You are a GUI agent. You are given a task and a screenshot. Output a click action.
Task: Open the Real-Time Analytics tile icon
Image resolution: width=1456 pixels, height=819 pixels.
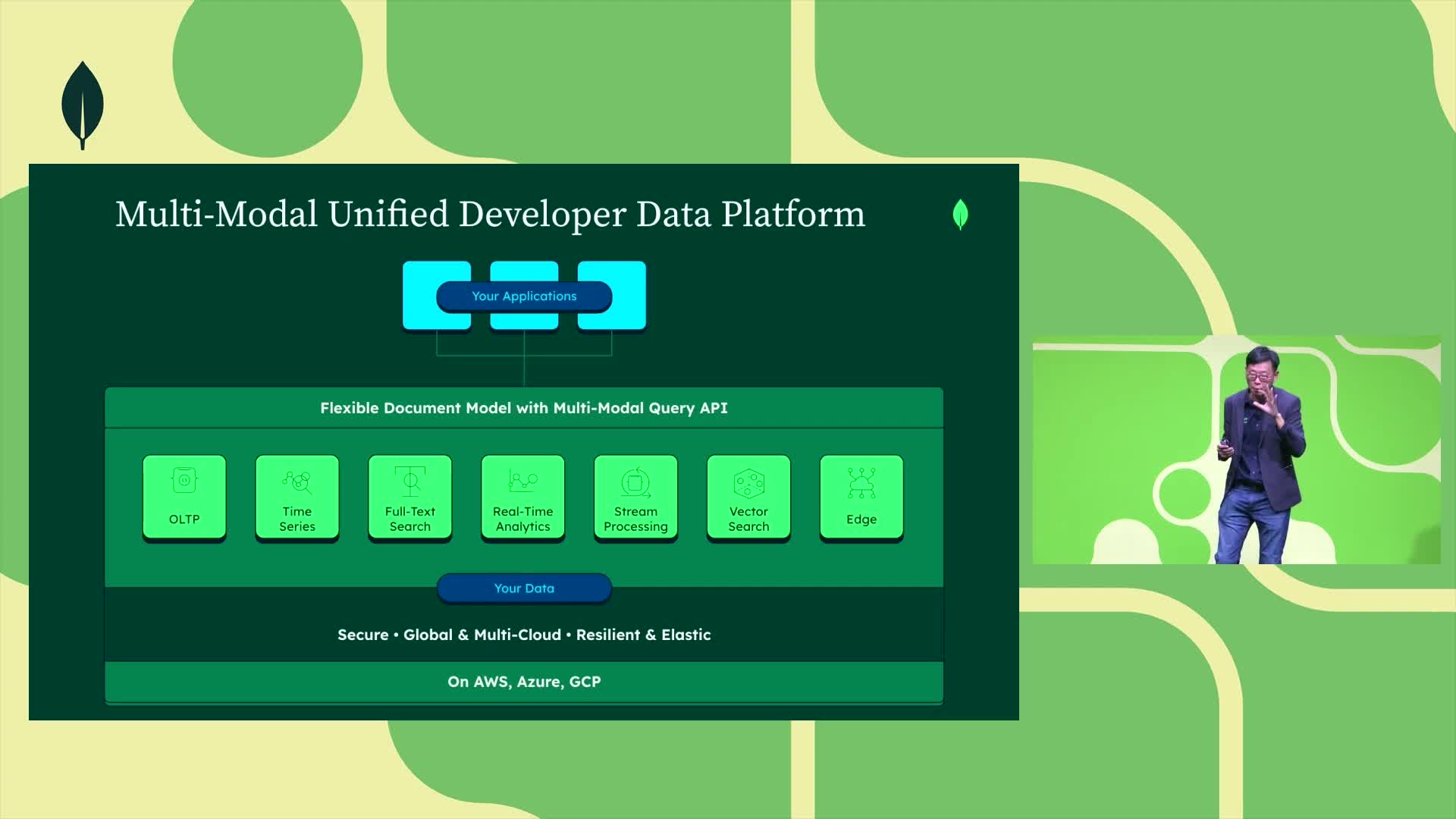pos(522,481)
